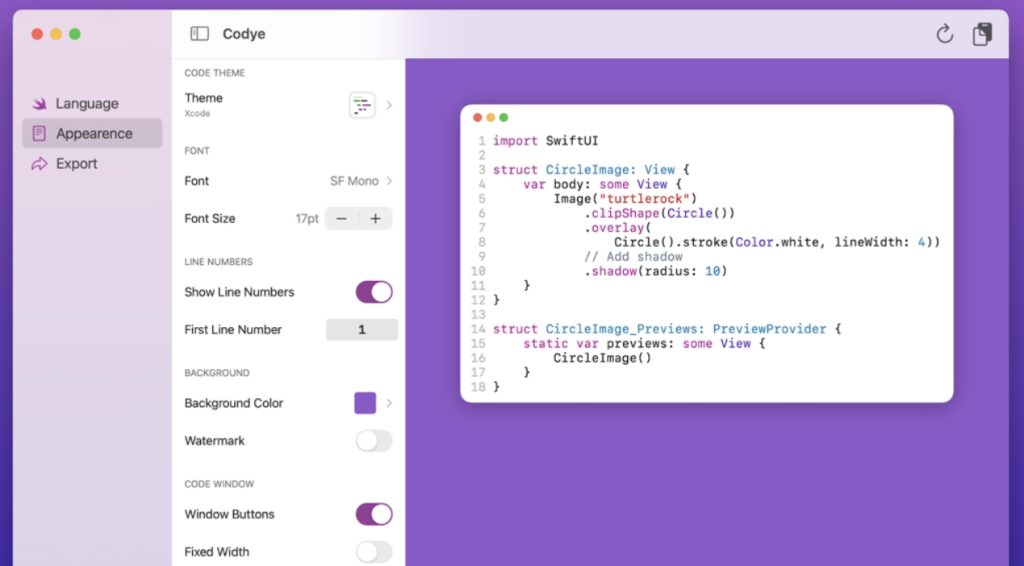Viewport: 1024px width, 566px height.
Task: Click the copy to clipboard icon
Action: pyautogui.click(x=982, y=34)
